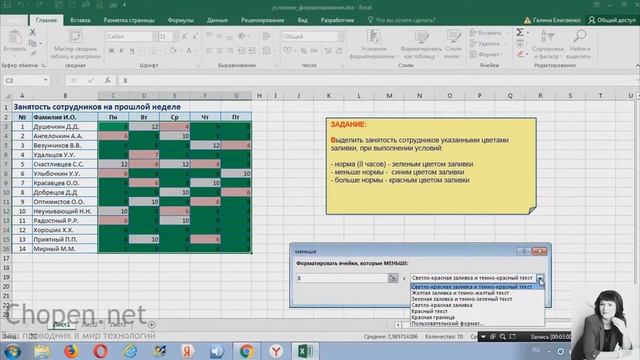This screenshot has width=640, height=360.
Task: Switch to the Разметка страницы tab
Action: coord(129,20)
